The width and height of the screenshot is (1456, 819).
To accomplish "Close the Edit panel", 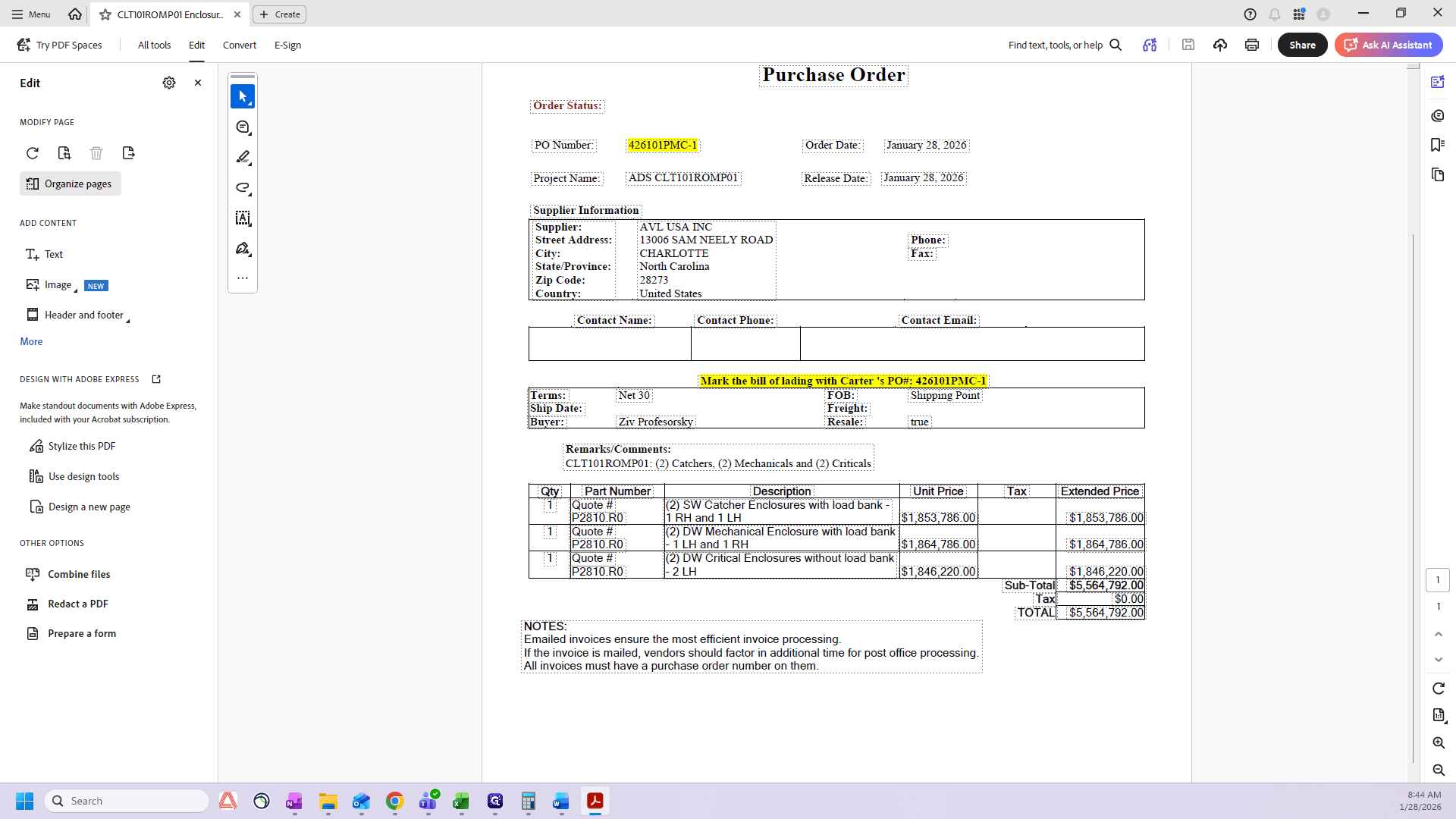I will [198, 83].
